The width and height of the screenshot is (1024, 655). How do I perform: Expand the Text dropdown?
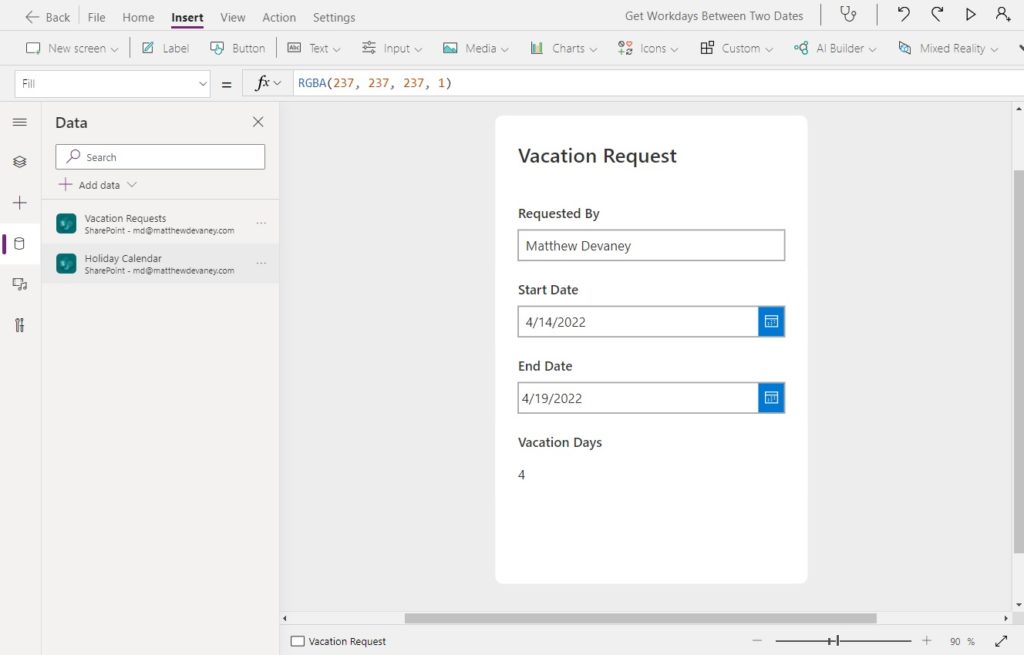click(x=314, y=48)
